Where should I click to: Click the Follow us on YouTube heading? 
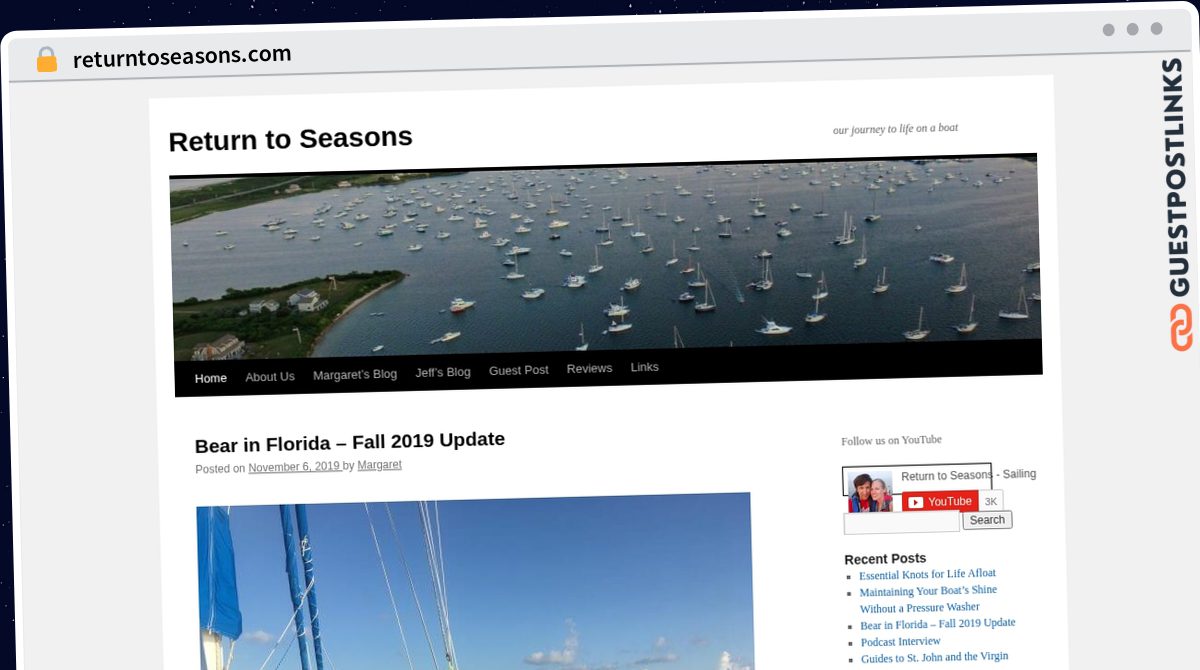pyautogui.click(x=892, y=440)
